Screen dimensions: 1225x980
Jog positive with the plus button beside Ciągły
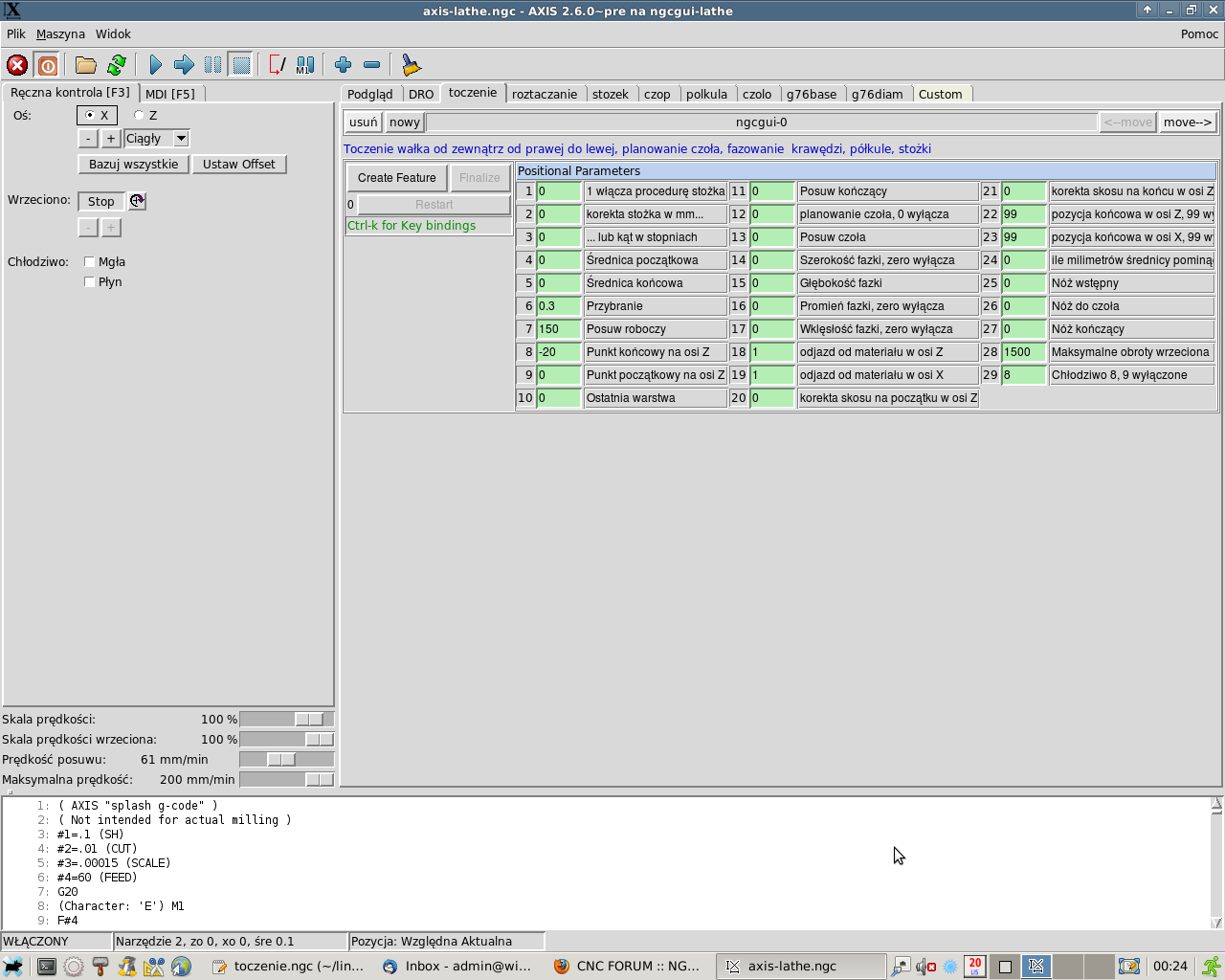click(111, 139)
